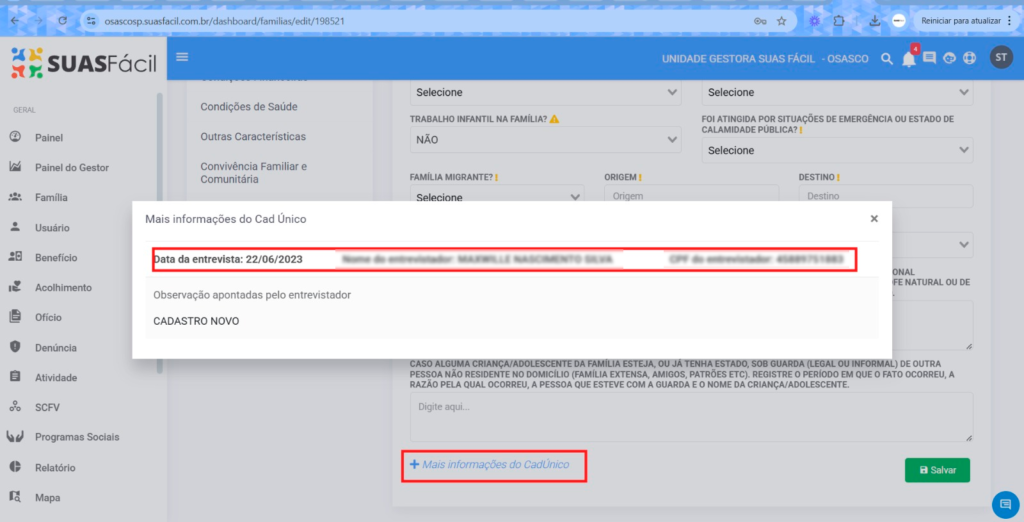Click the Ofício document icon
1024x522 pixels.
[15, 316]
